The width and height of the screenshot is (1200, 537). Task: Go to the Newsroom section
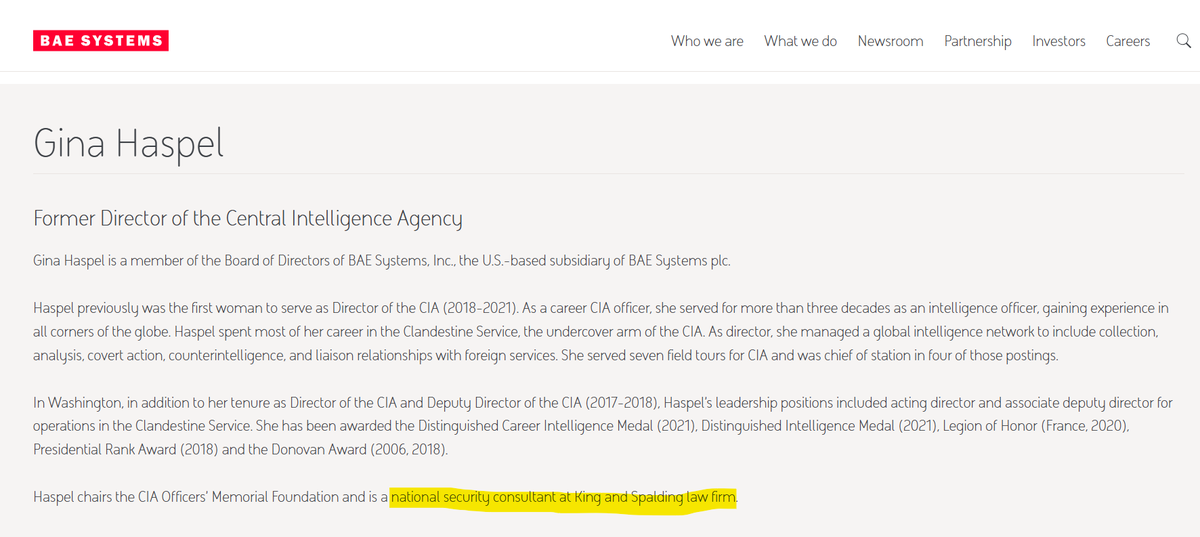click(890, 41)
